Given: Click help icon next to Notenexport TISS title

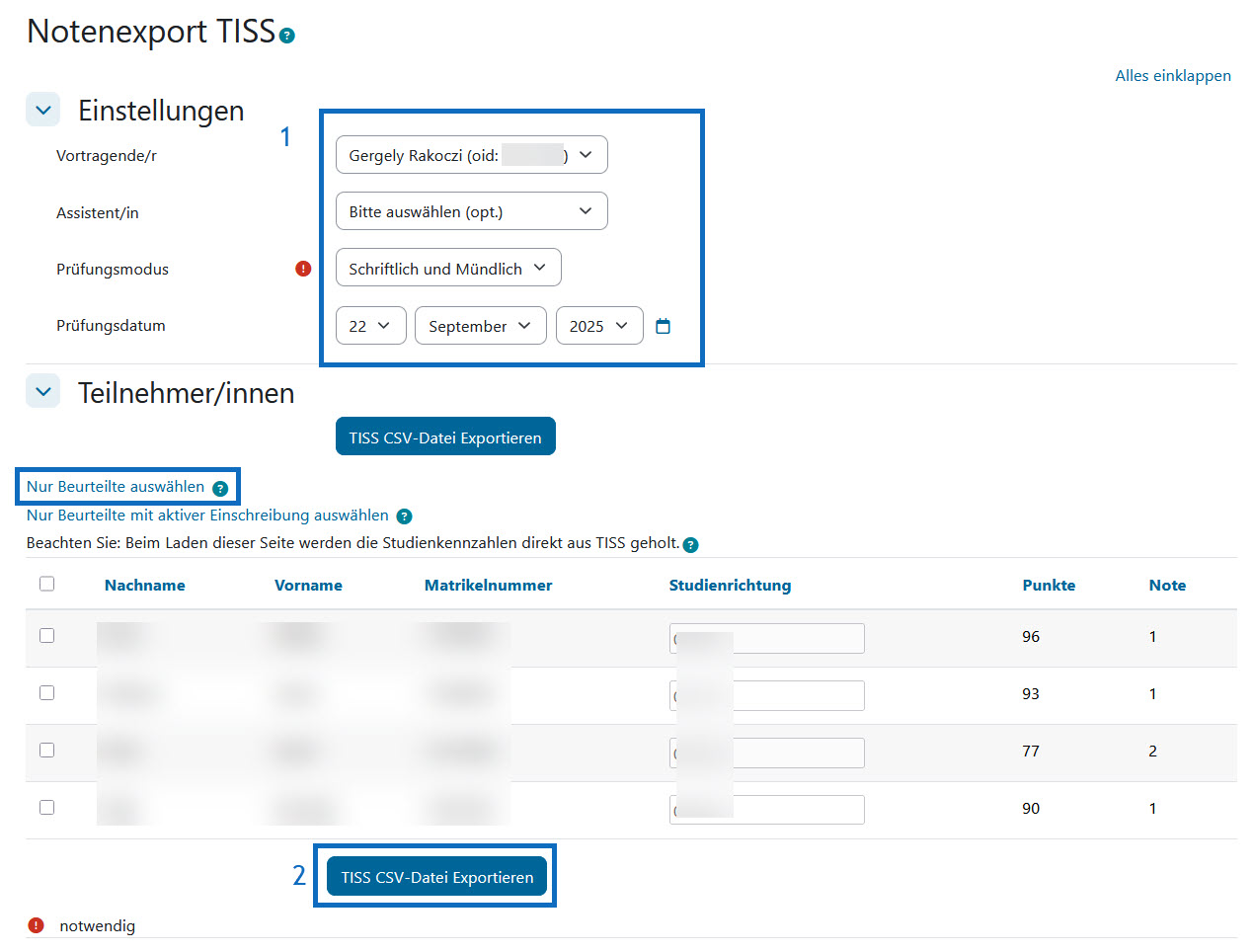Looking at the screenshot, I should [287, 37].
